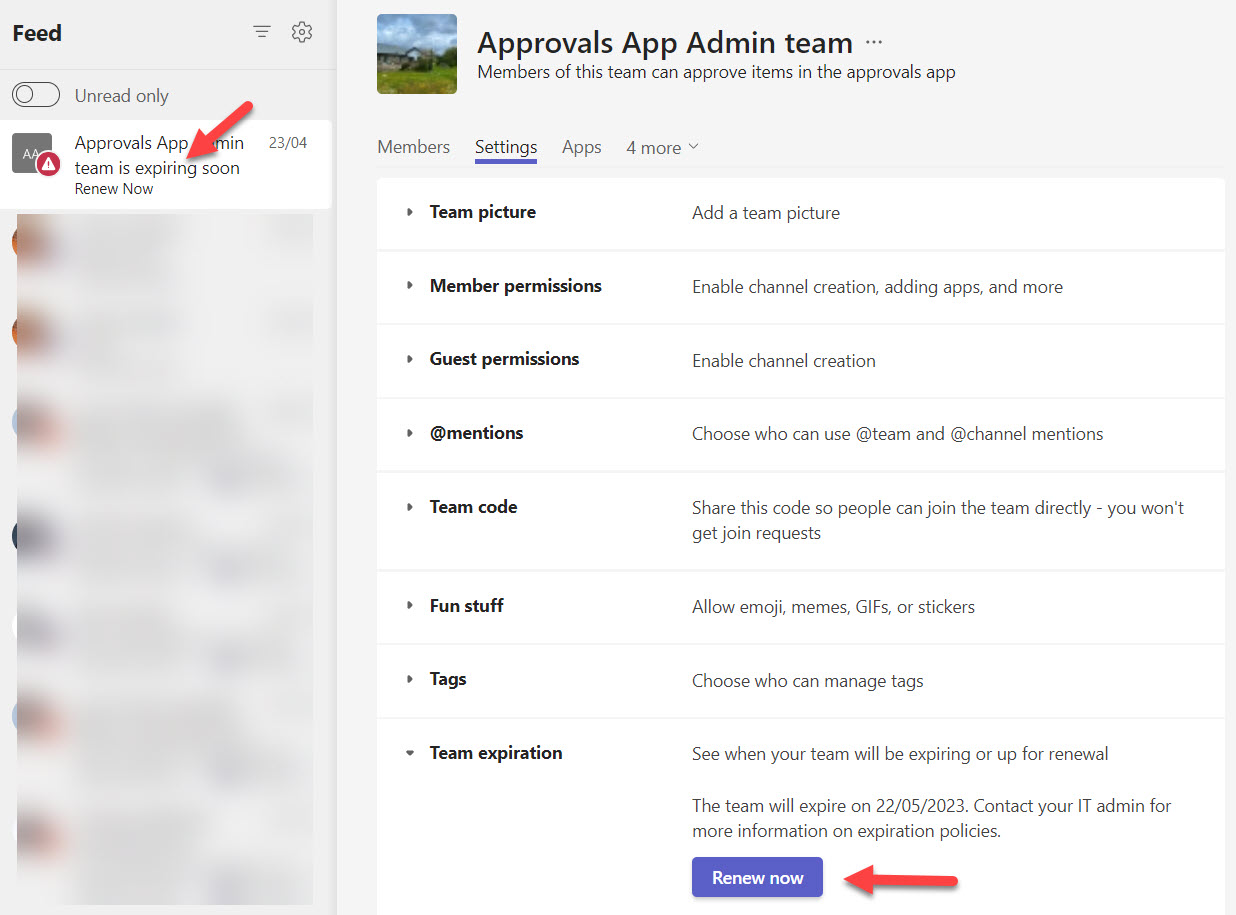Click the Approvals App Admin team heading

click(665, 43)
